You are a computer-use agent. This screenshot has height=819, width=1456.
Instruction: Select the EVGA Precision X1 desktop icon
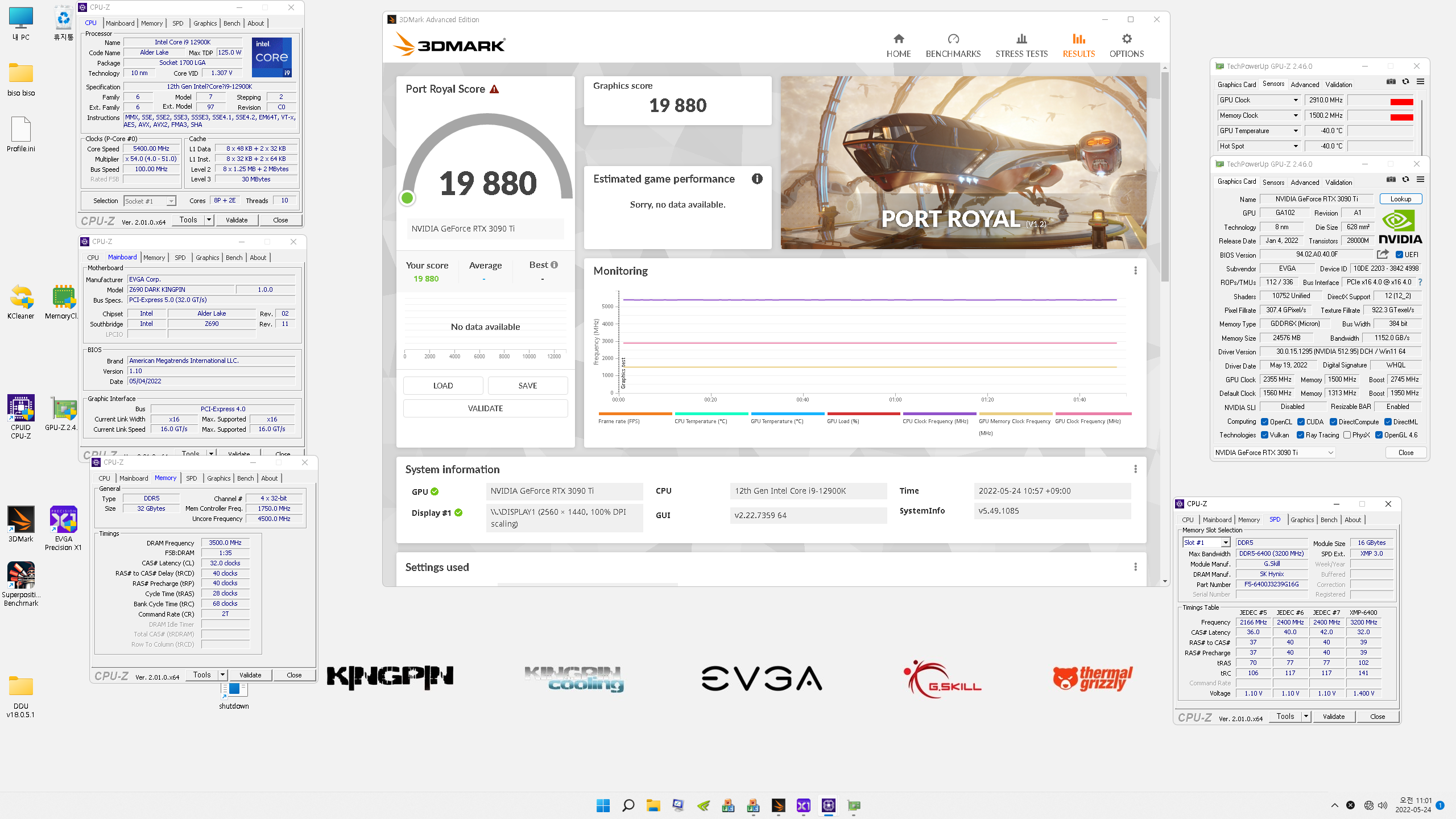coord(63,528)
